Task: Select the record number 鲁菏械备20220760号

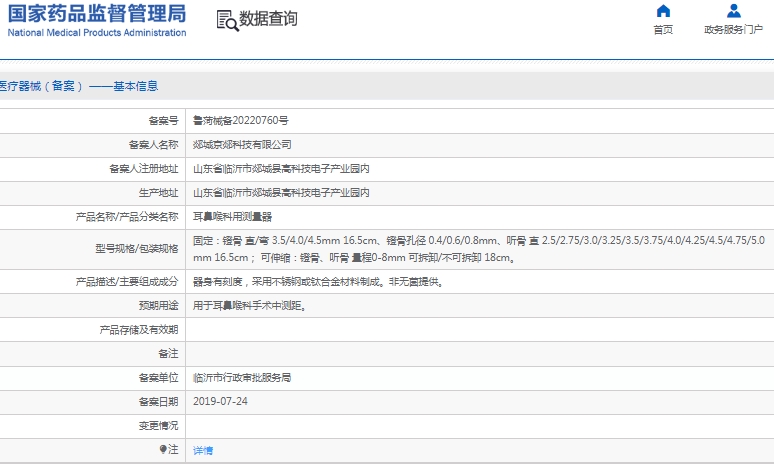Action: pos(240,120)
